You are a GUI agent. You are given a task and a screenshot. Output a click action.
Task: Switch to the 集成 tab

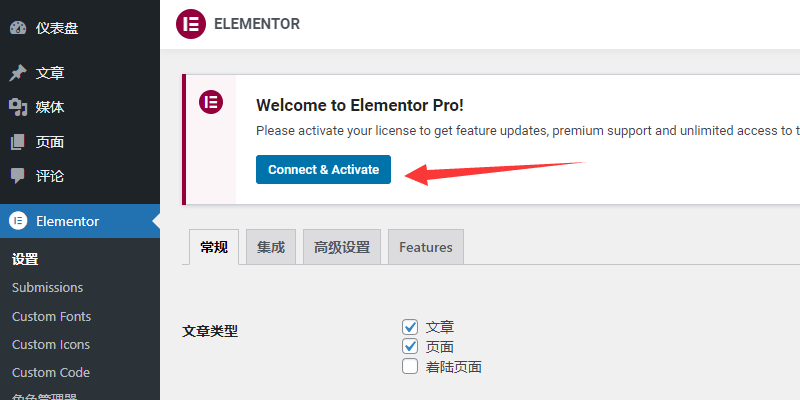tap(271, 247)
